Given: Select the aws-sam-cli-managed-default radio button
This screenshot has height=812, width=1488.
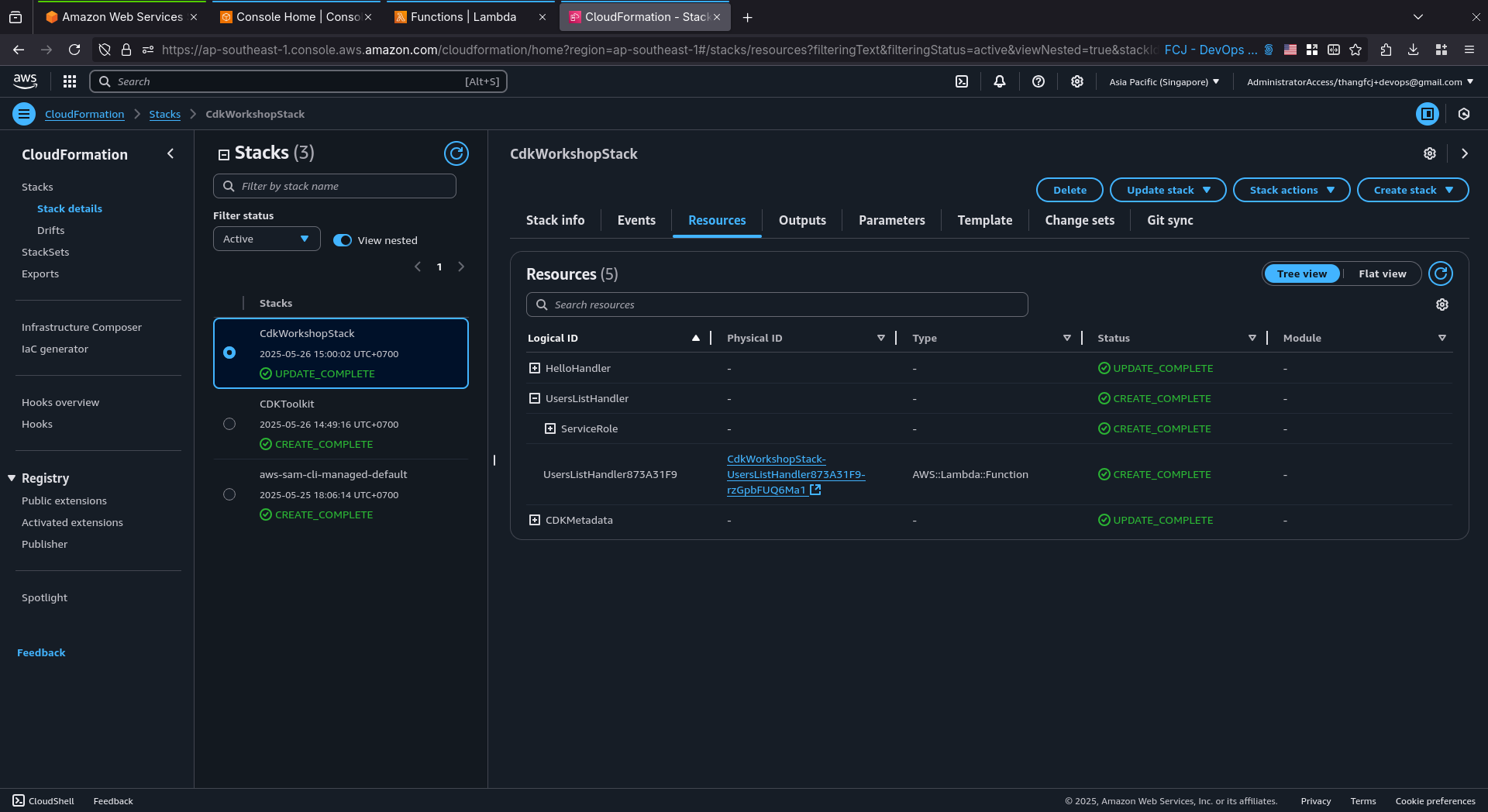Looking at the screenshot, I should (x=229, y=494).
